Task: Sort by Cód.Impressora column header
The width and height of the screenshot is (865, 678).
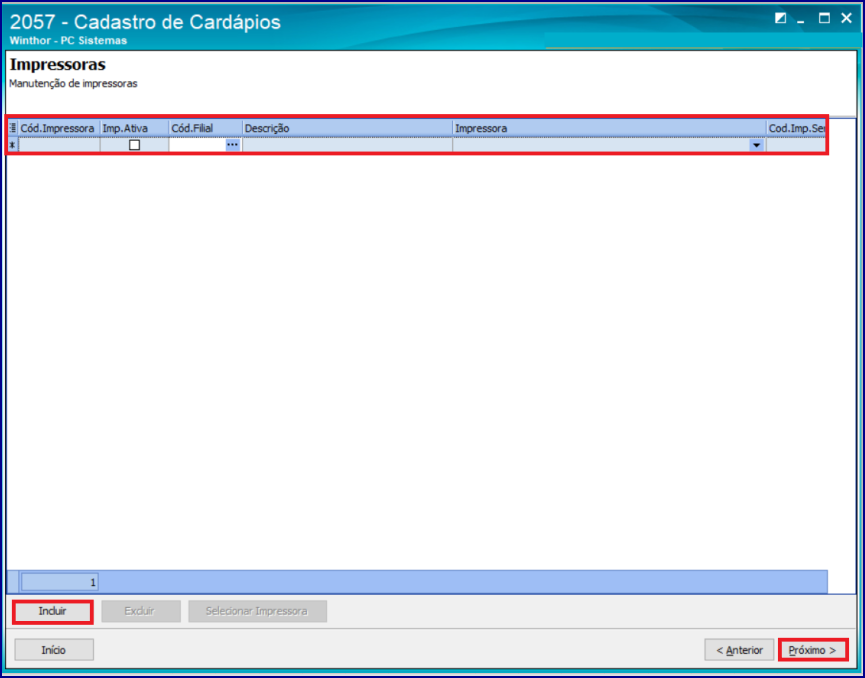Action: point(59,128)
